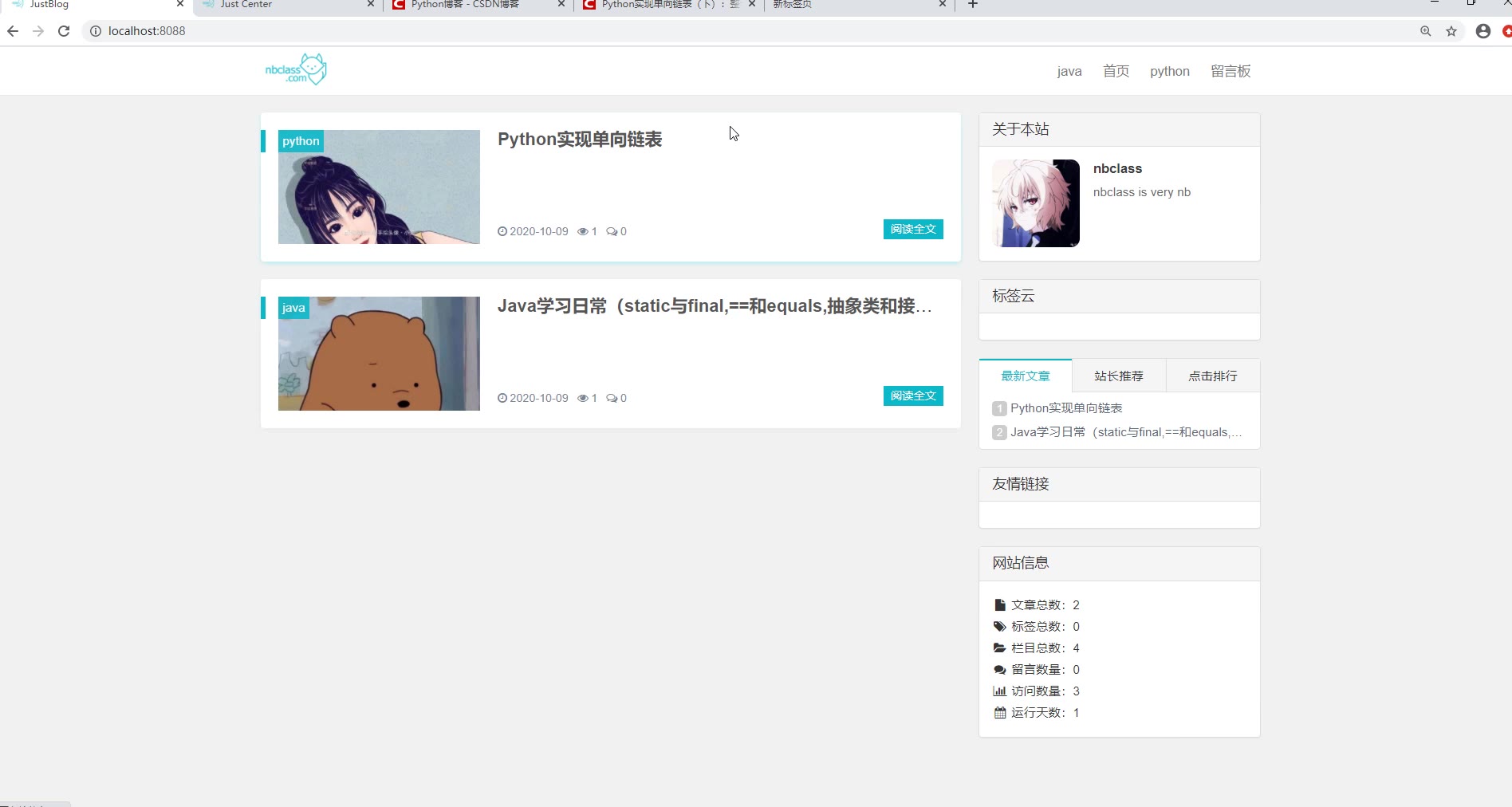Select the 最新文章 tab
Screen dimensions: 1512x807
pos(1026,376)
